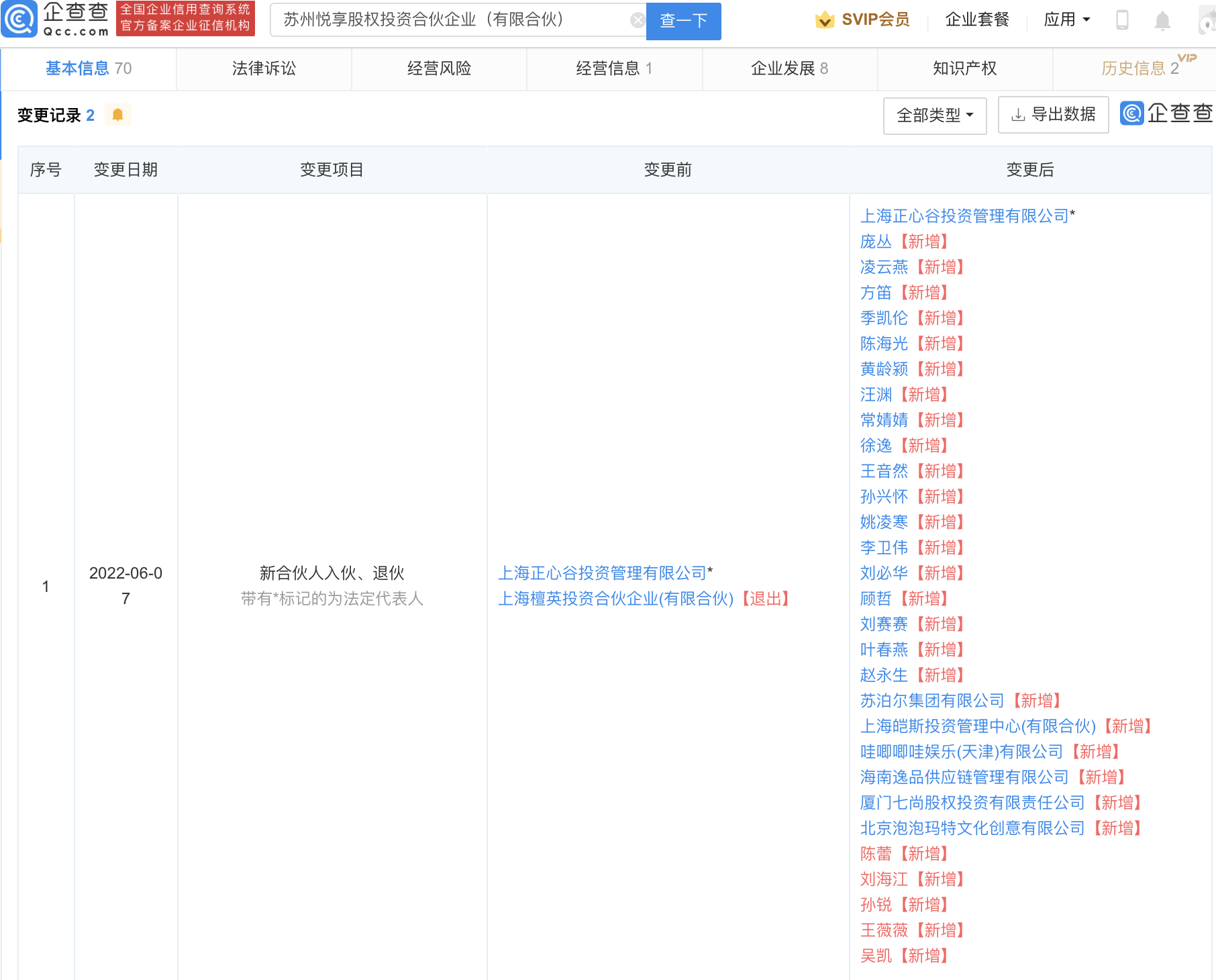Viewport: 1216px width, 980px height.
Task: Open 海南逸品供应链管理有限公司 link
Action: point(964,777)
